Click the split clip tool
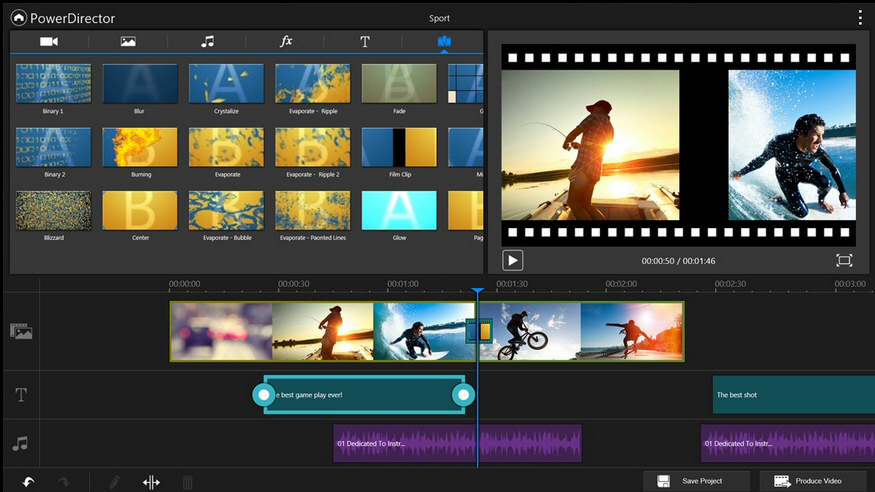 coord(151,482)
